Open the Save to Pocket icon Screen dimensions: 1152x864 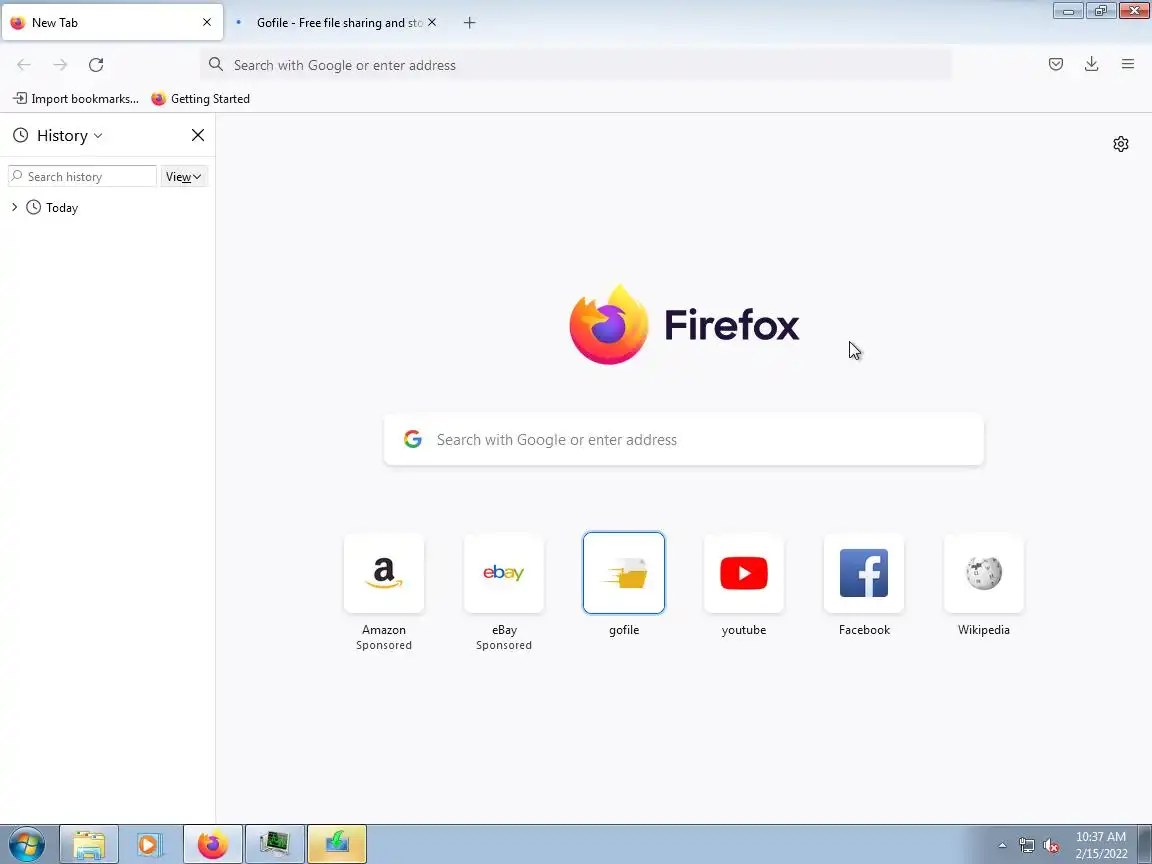tap(1056, 64)
